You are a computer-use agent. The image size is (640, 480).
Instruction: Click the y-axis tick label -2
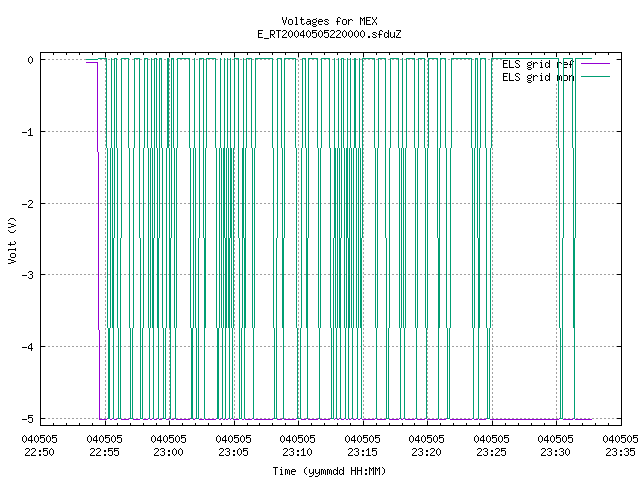(28, 204)
